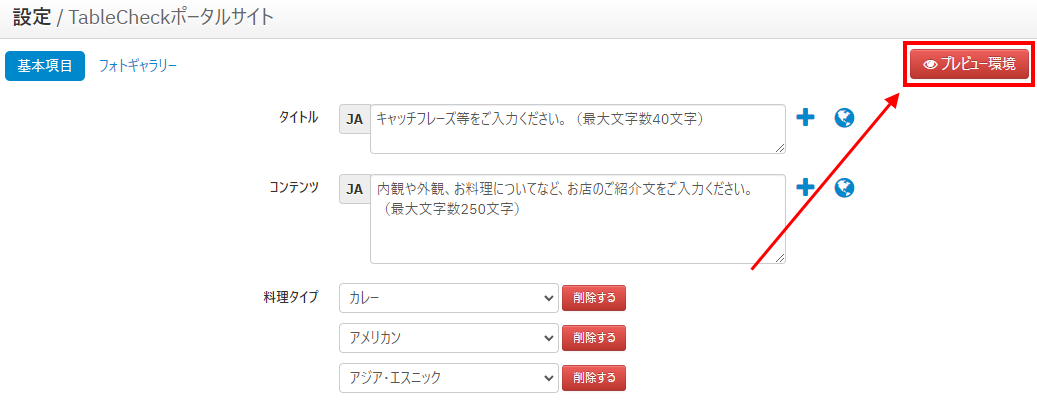Open the アメリカン cuisine type dropdown
This screenshot has width=1037, height=403.
tap(449, 337)
